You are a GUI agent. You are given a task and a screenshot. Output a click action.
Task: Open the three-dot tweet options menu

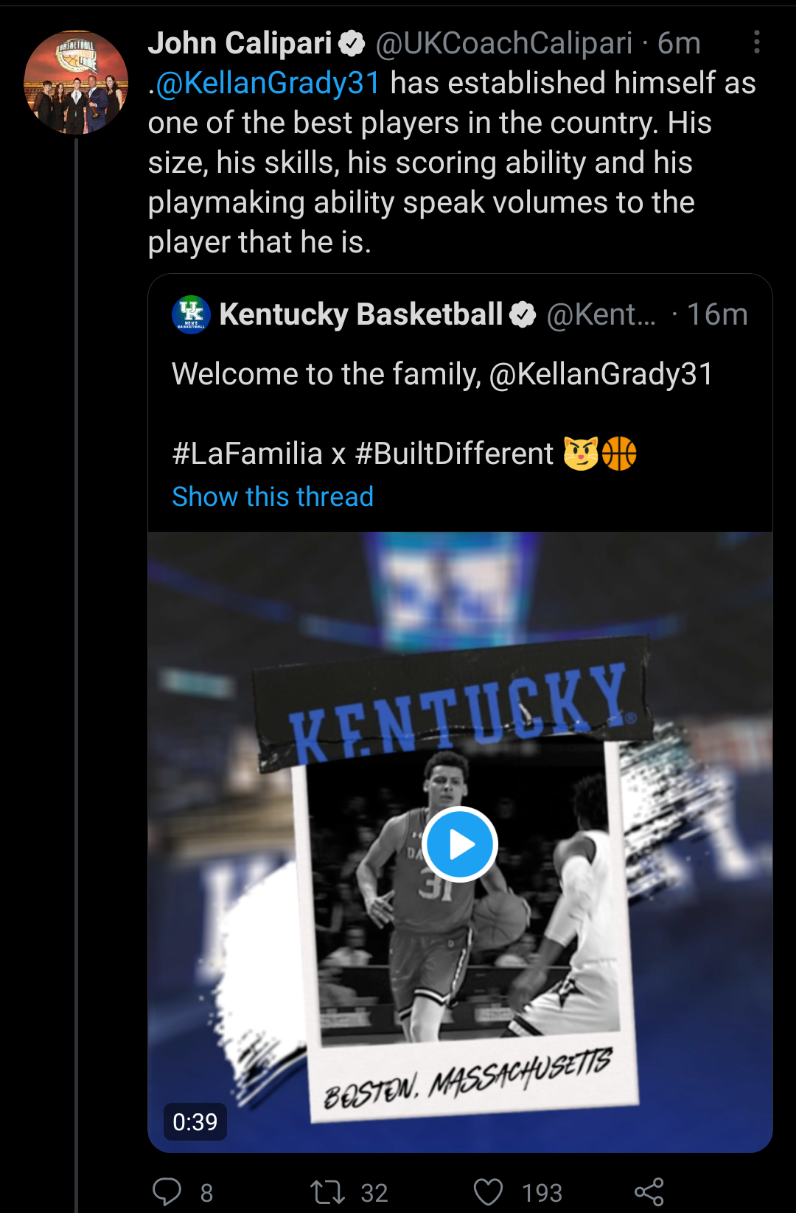pyautogui.click(x=756, y=42)
